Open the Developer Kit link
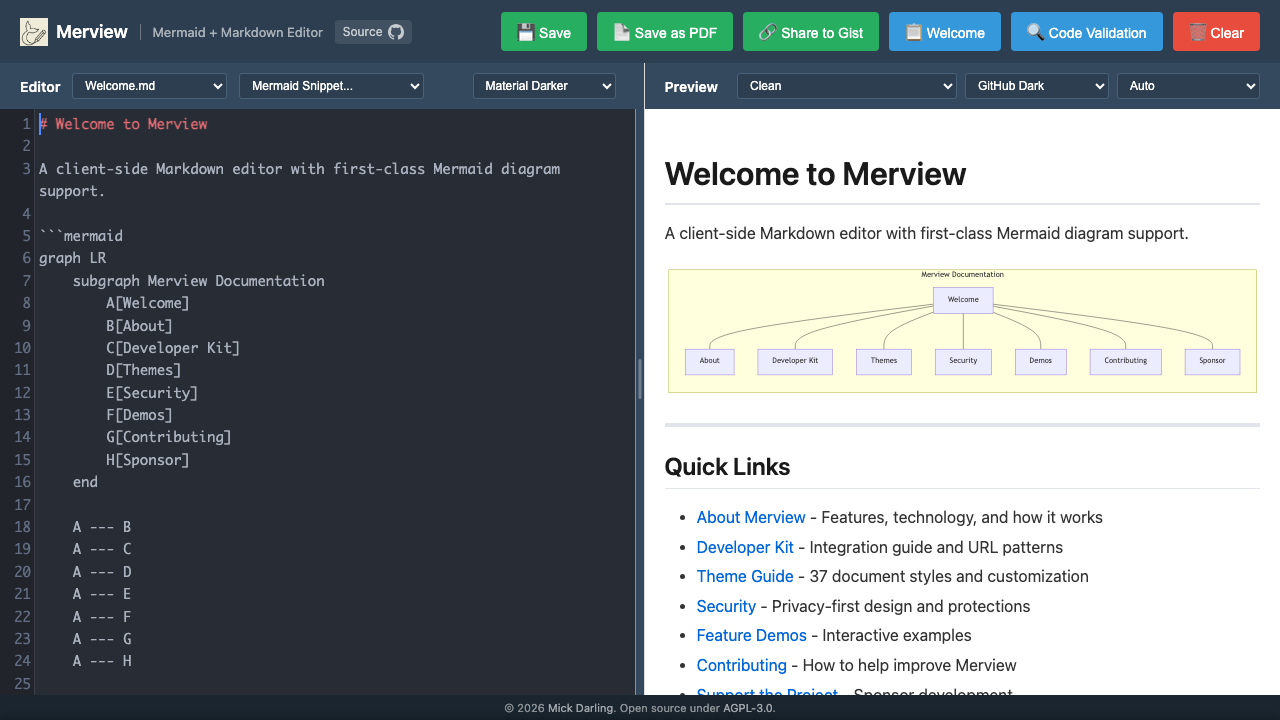 click(x=745, y=547)
